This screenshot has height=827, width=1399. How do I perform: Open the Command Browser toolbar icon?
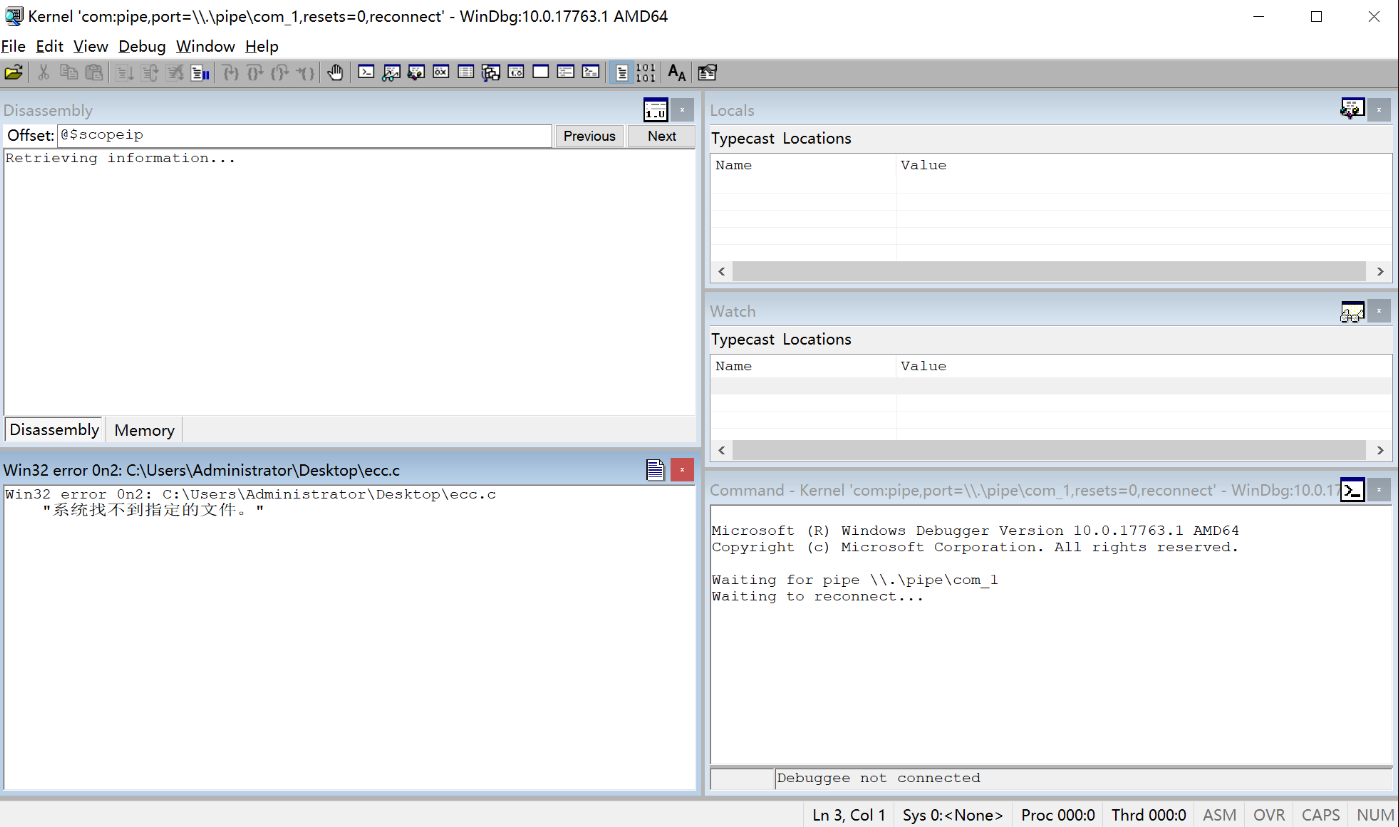click(x=591, y=72)
